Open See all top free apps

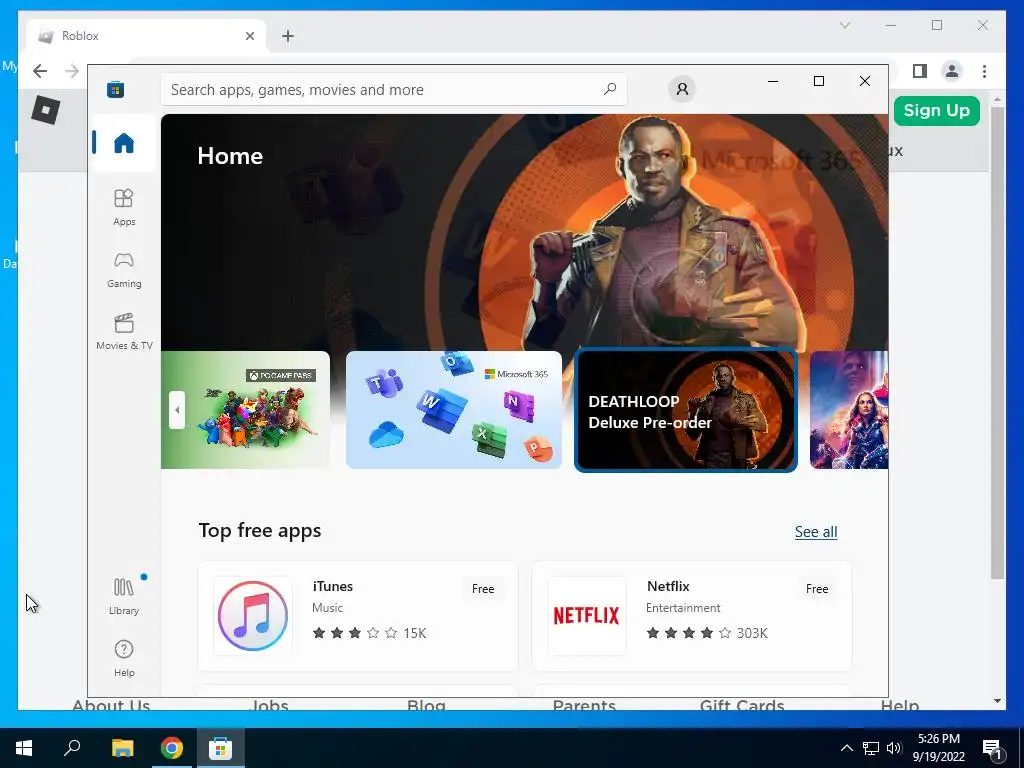coord(816,532)
